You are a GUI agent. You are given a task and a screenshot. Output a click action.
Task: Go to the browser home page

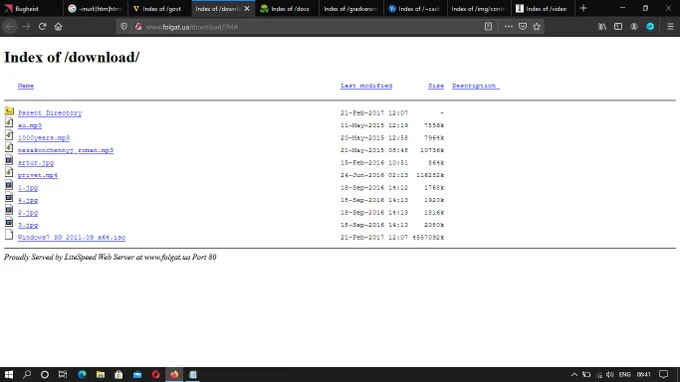[x=58, y=26]
